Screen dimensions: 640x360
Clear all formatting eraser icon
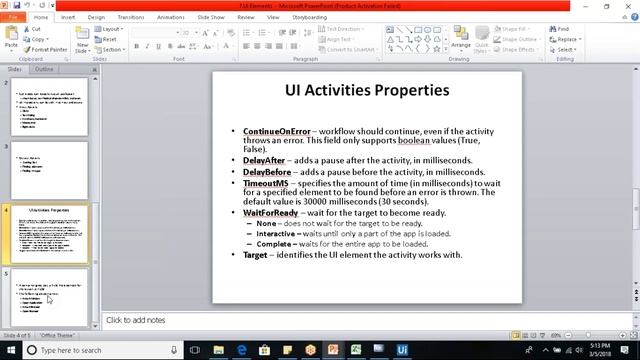point(231,33)
